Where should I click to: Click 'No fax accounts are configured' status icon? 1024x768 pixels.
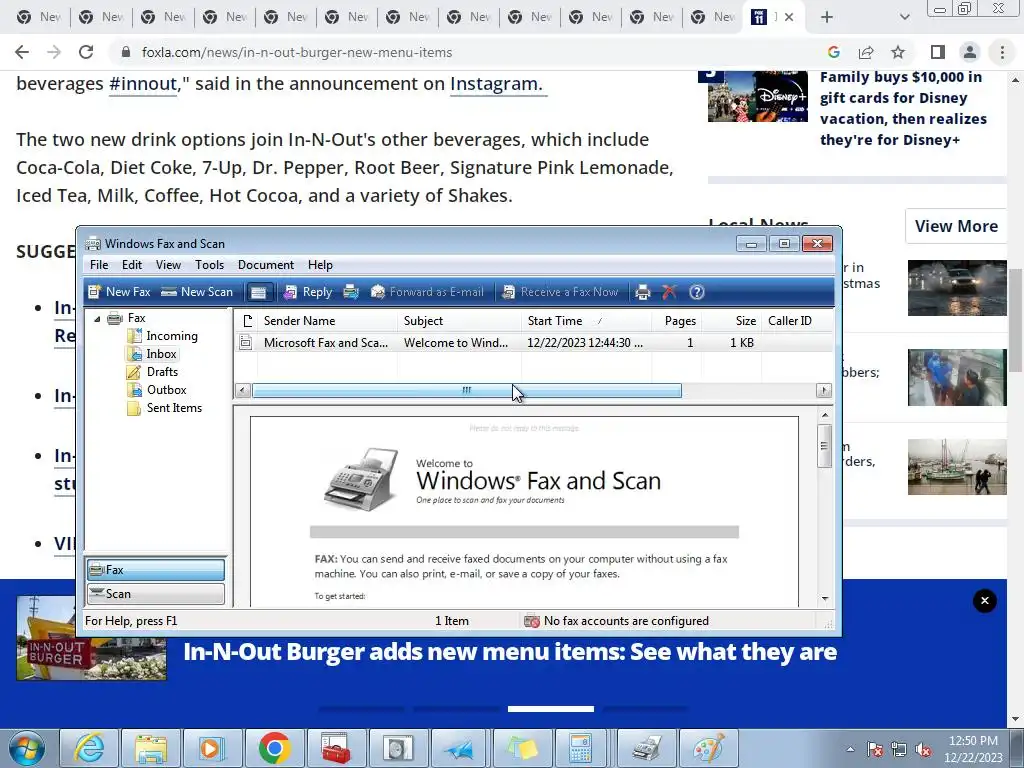(x=532, y=621)
